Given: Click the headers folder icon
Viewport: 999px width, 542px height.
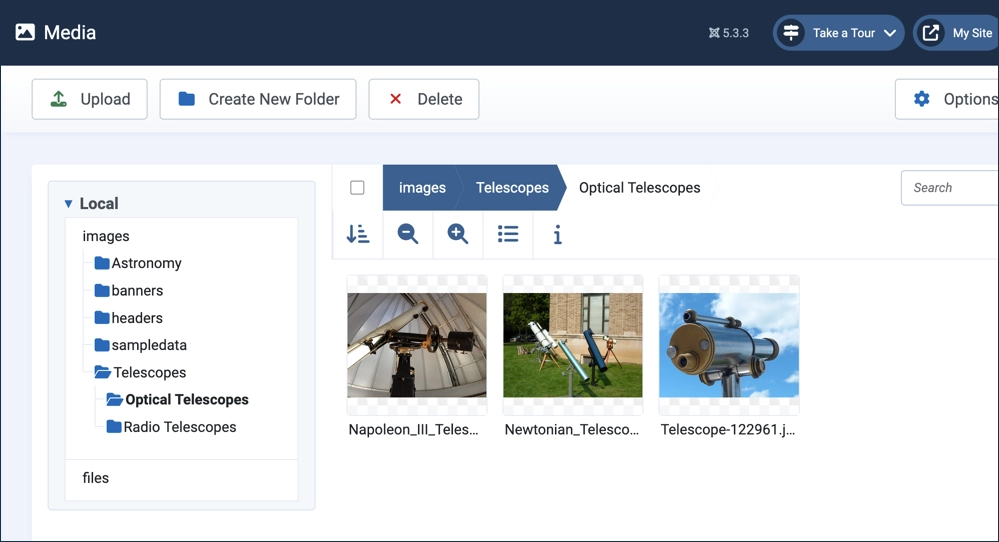Looking at the screenshot, I should point(101,317).
